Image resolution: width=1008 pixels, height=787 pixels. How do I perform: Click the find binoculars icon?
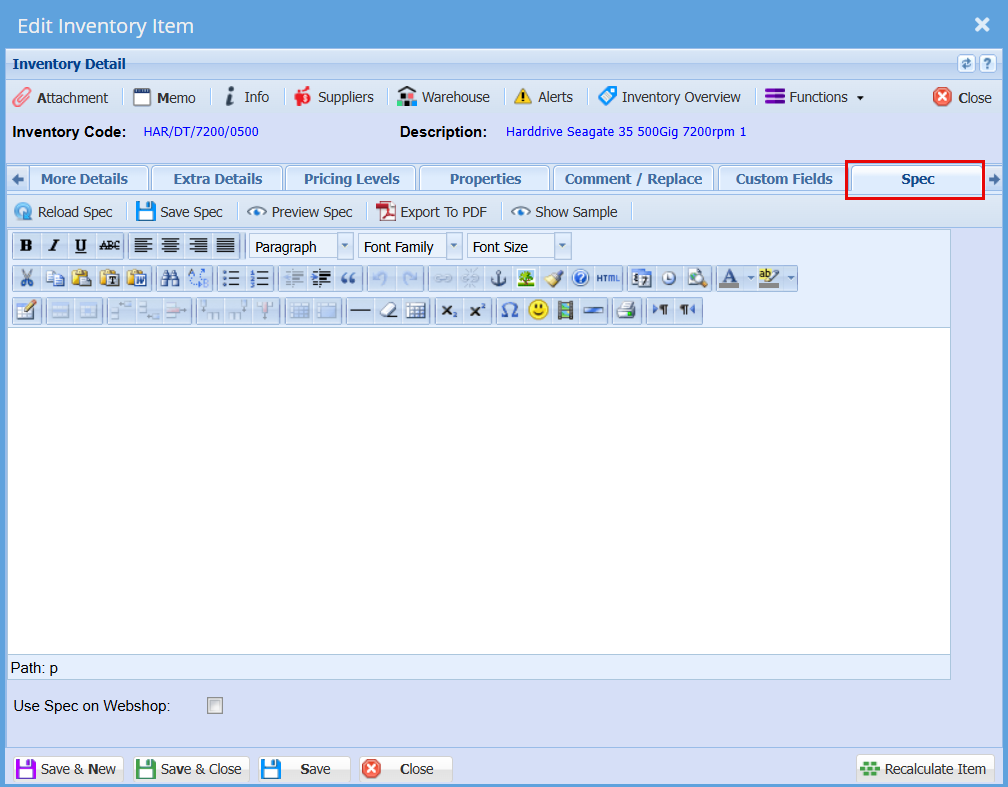[x=170, y=279]
